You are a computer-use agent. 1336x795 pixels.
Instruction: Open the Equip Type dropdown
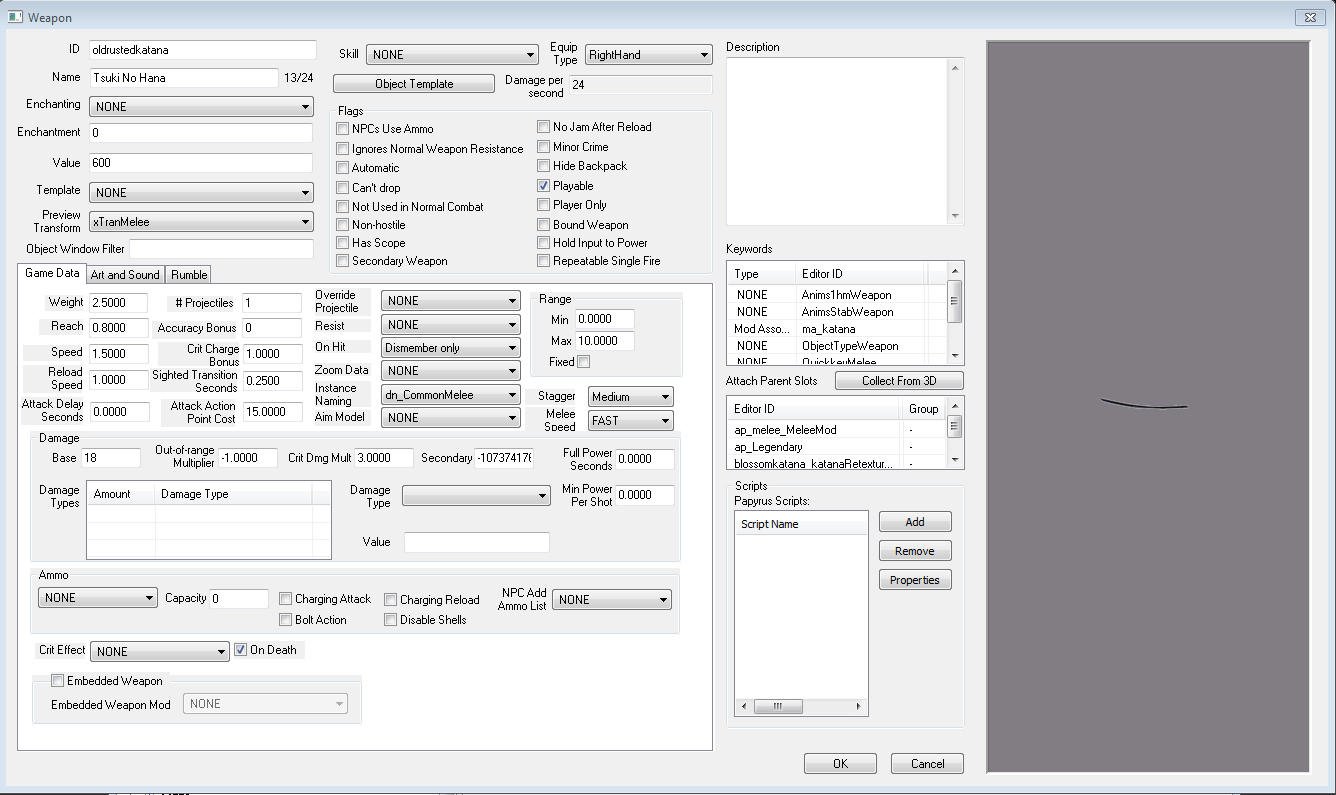click(x=648, y=55)
